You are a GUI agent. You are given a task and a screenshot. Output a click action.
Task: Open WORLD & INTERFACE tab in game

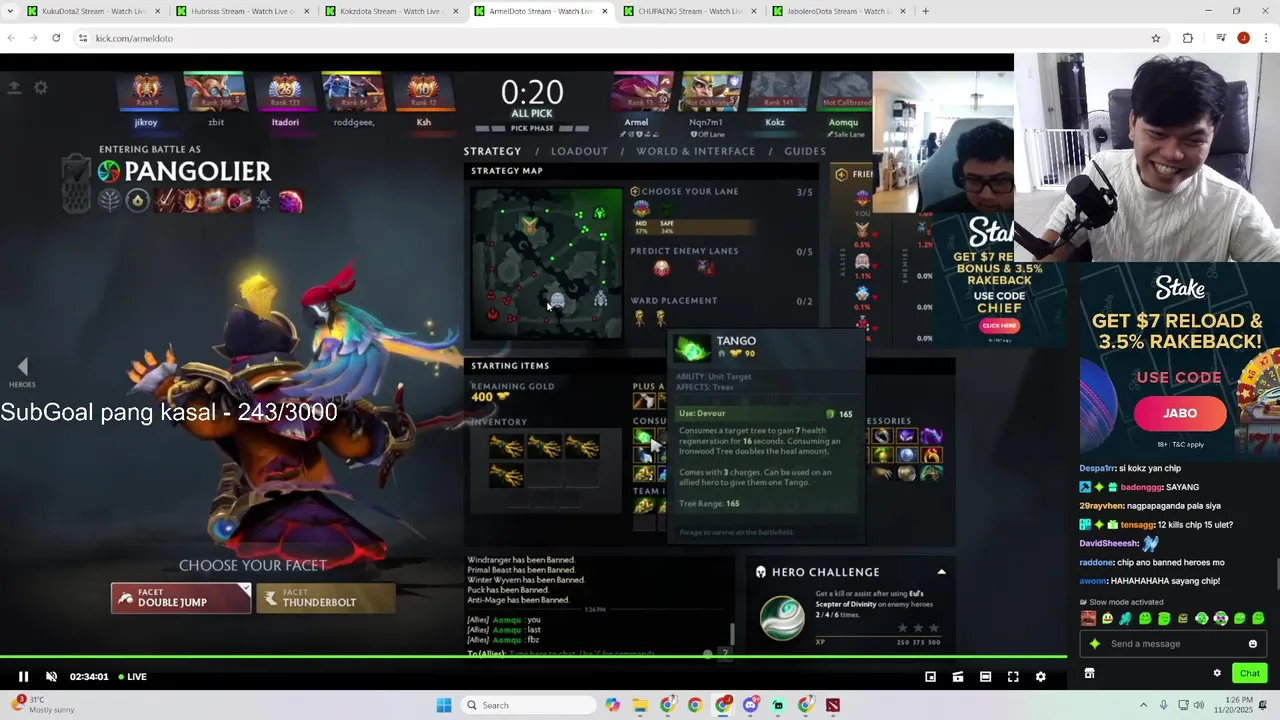pos(696,151)
